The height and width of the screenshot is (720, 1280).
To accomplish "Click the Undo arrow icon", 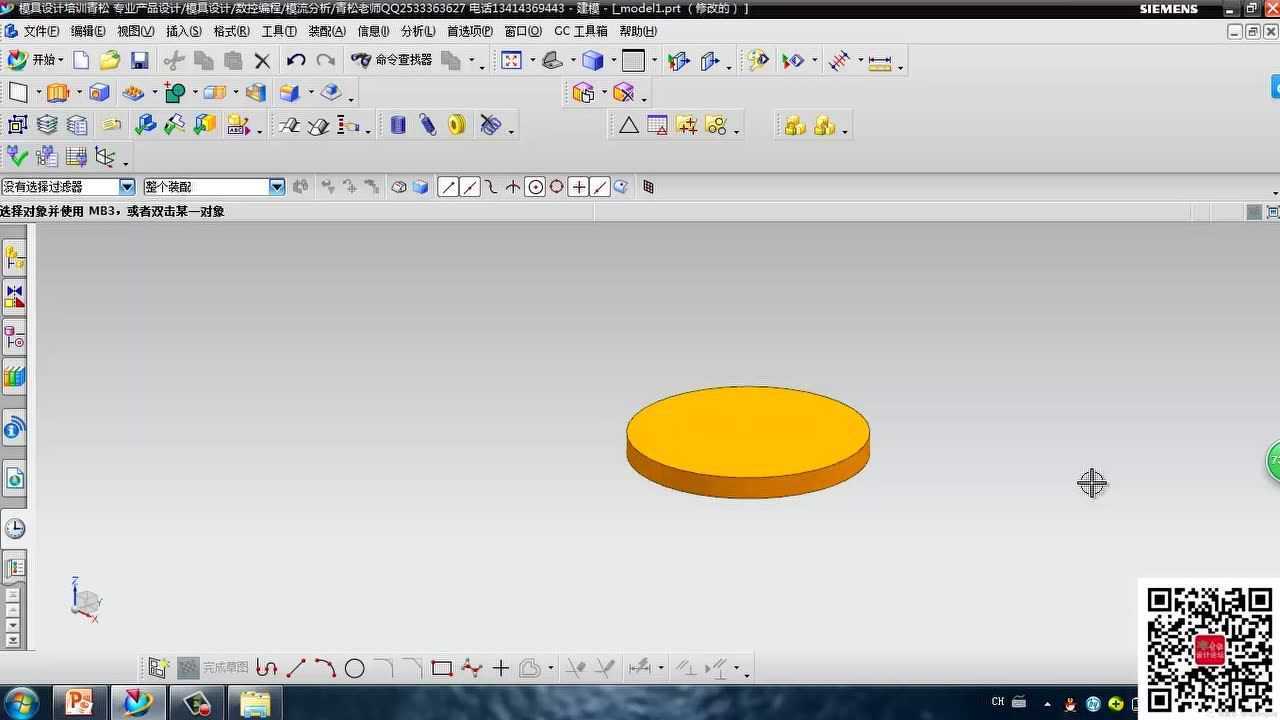I will pos(296,61).
